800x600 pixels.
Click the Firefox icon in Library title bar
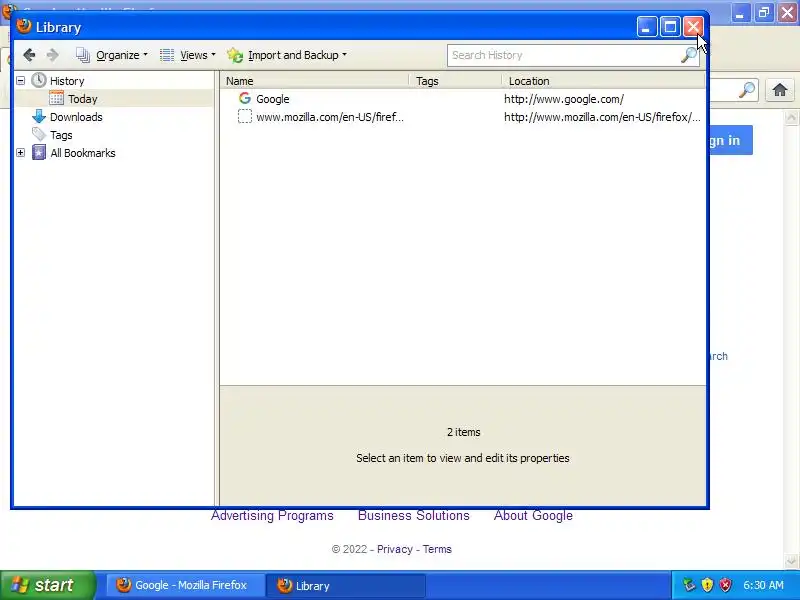tap(23, 26)
